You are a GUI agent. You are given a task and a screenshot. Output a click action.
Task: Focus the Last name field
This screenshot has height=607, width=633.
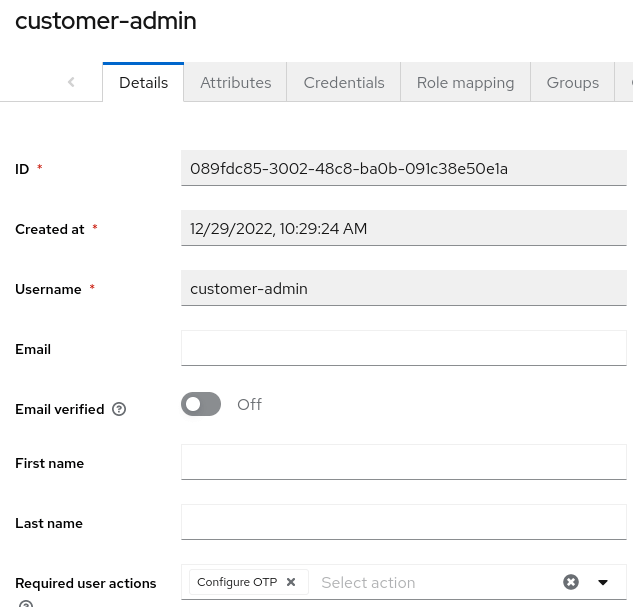(404, 522)
